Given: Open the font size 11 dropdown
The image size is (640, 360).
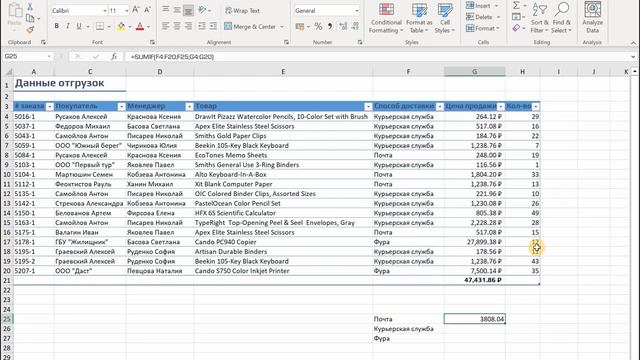Looking at the screenshot, I should (x=127, y=10).
